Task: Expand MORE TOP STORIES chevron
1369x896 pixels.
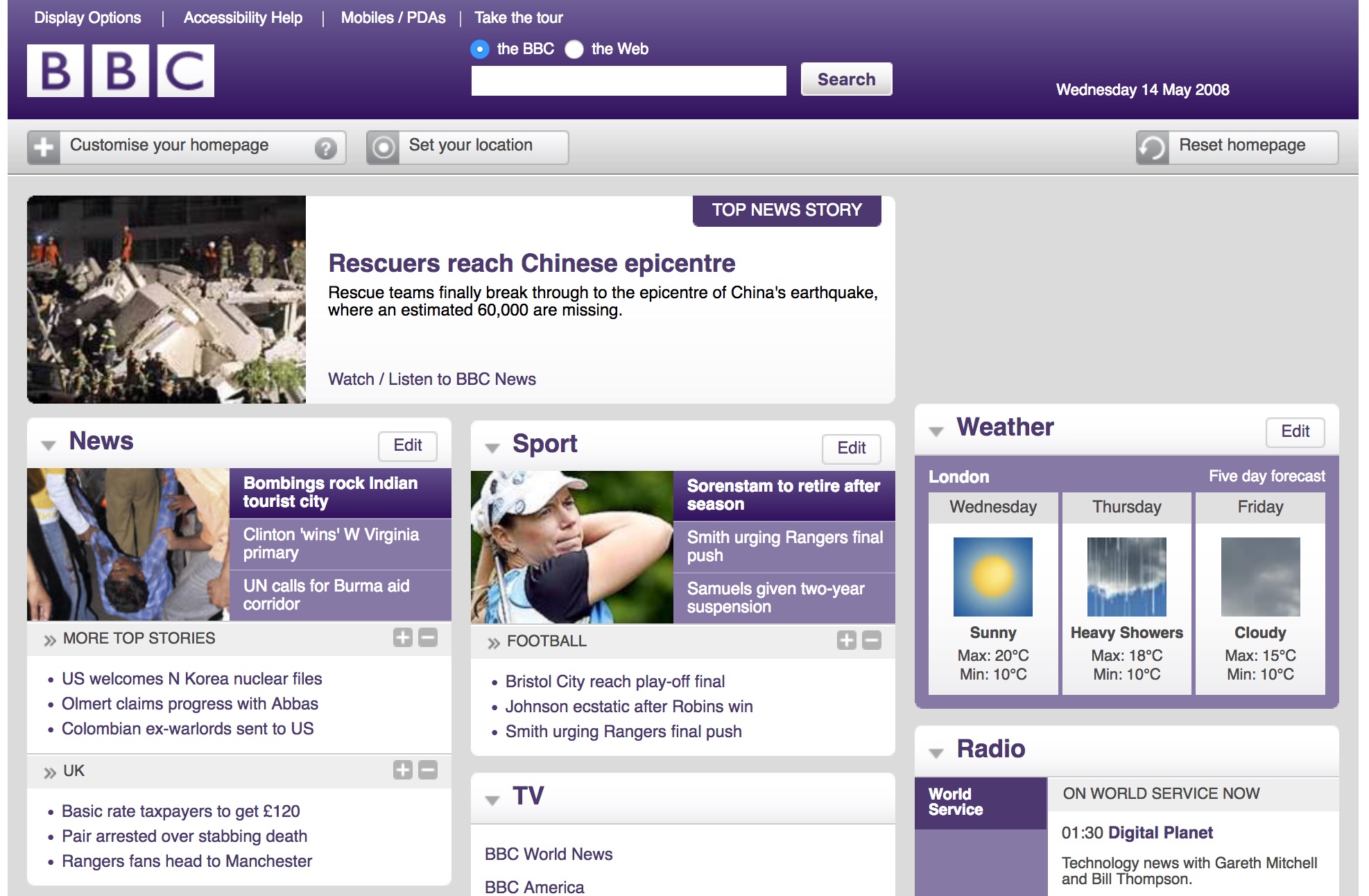Action: (50, 640)
